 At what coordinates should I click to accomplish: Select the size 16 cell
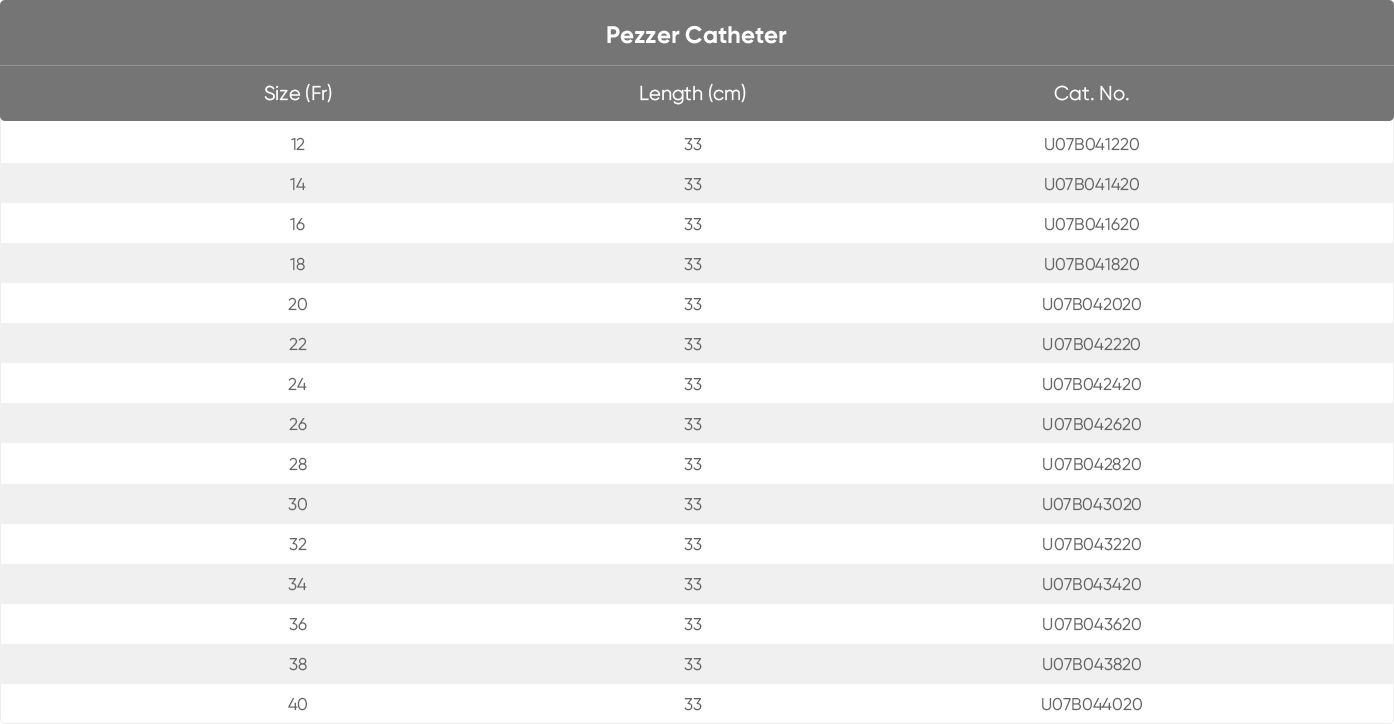[297, 224]
